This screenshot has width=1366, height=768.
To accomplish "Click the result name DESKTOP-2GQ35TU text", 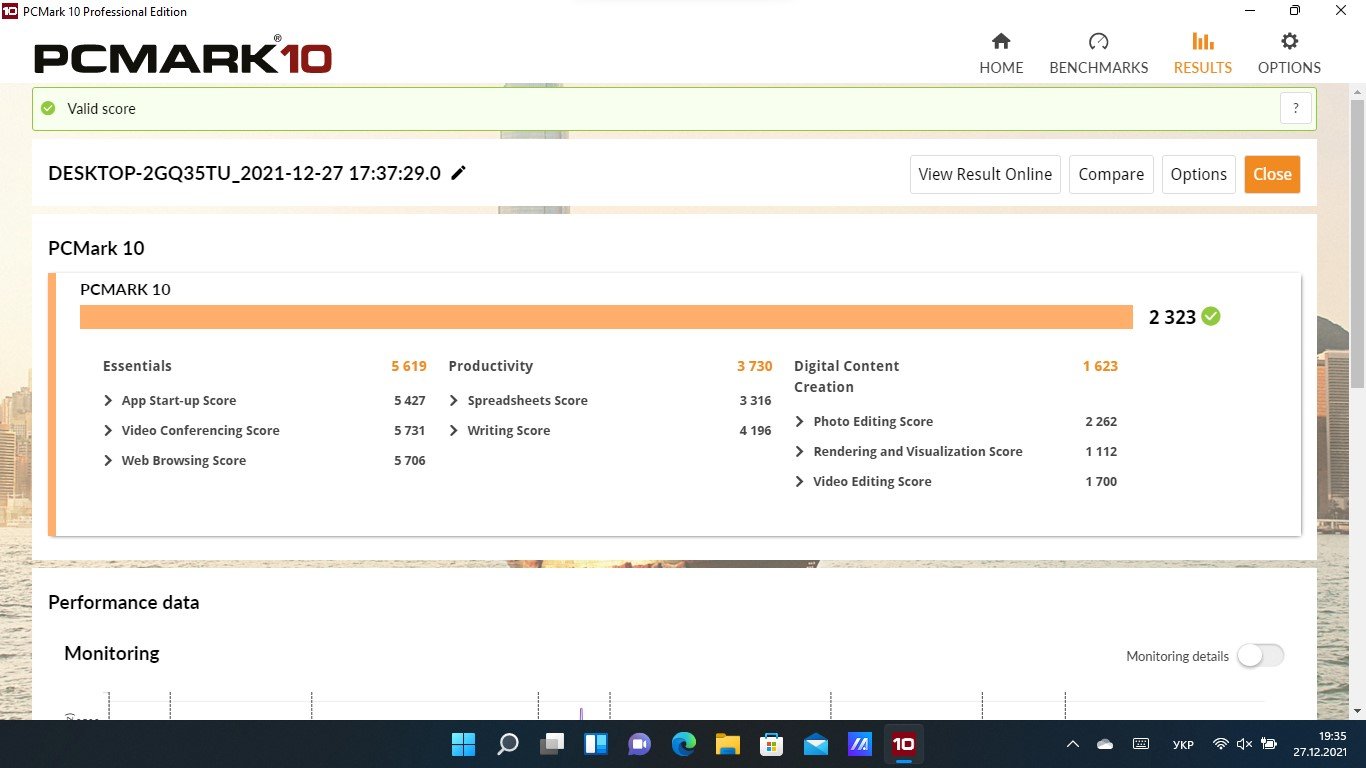I will [245, 173].
